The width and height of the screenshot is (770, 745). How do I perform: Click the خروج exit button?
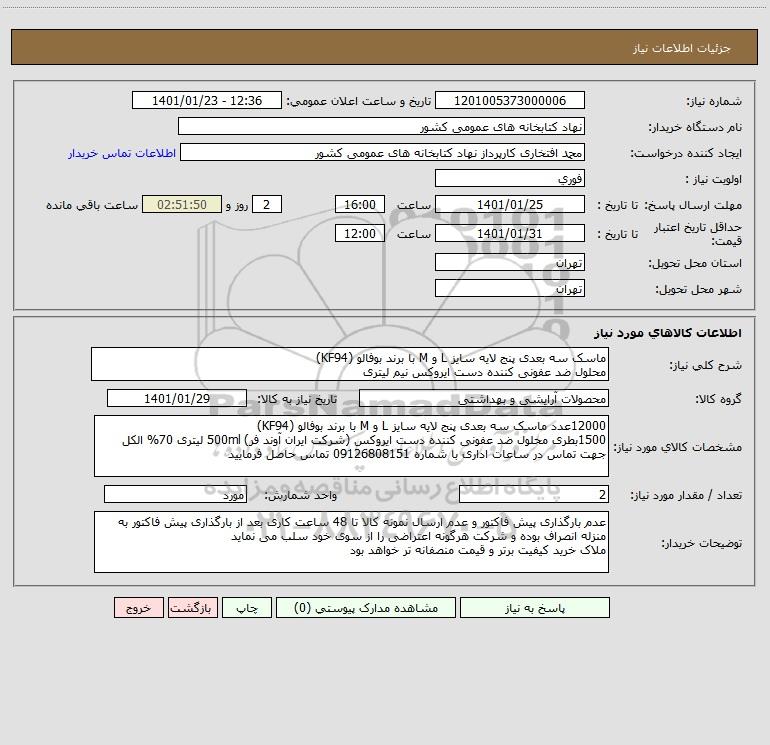(138, 608)
